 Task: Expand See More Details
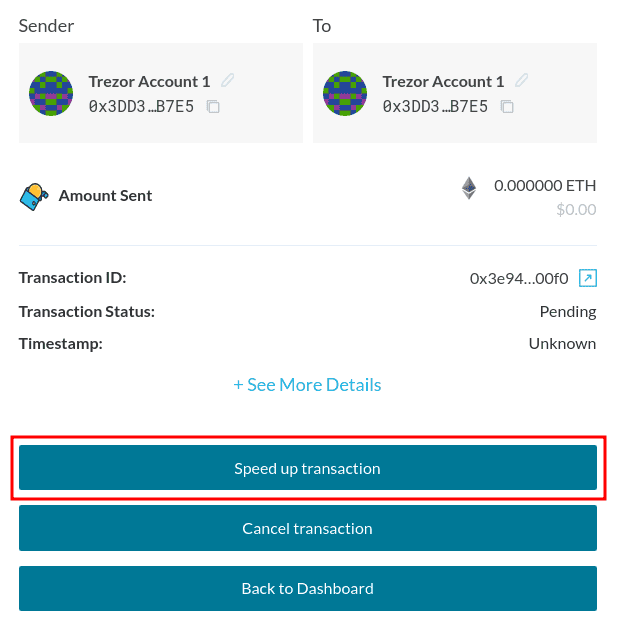tap(307, 385)
